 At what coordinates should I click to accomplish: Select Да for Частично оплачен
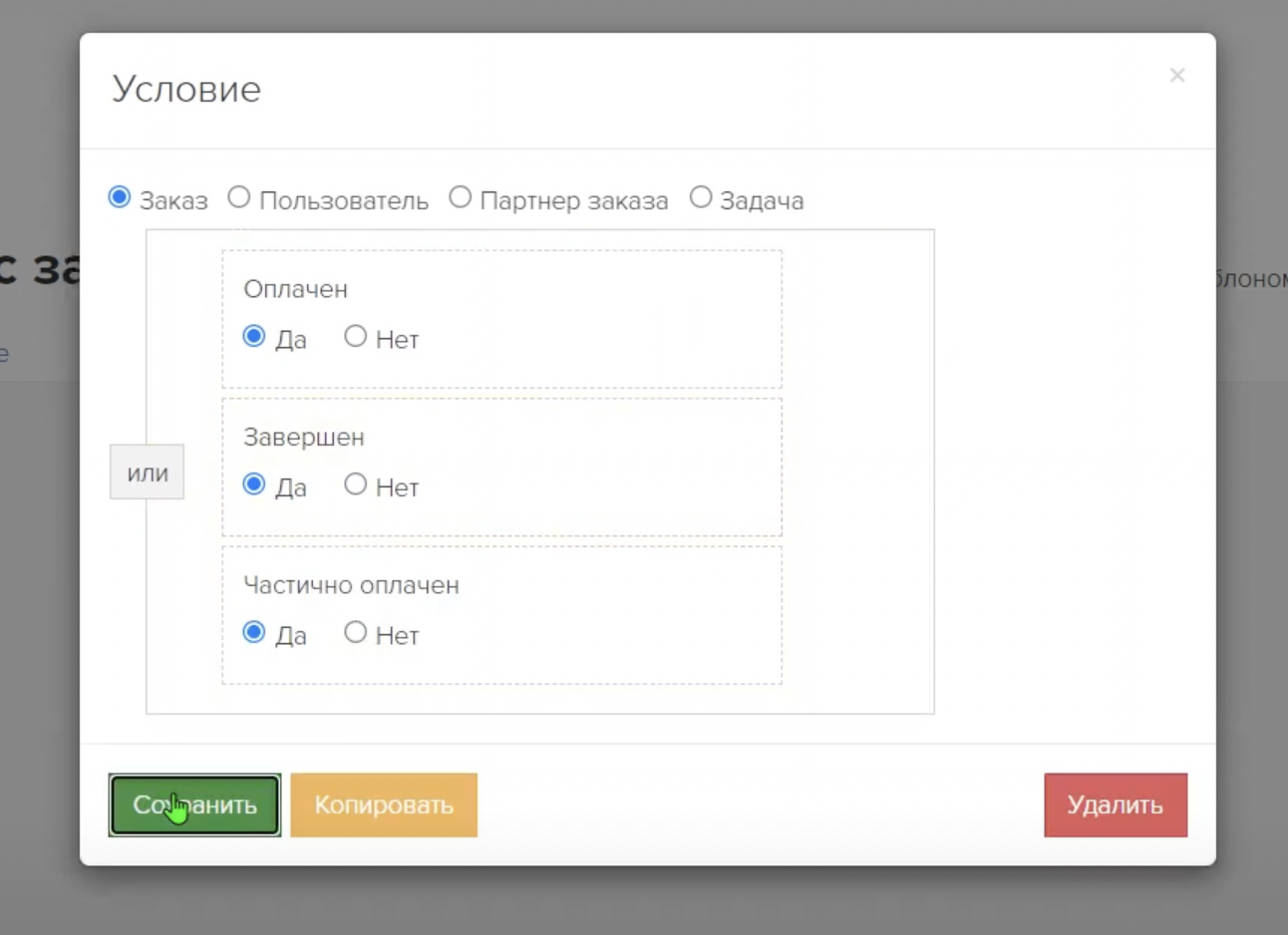(253, 632)
